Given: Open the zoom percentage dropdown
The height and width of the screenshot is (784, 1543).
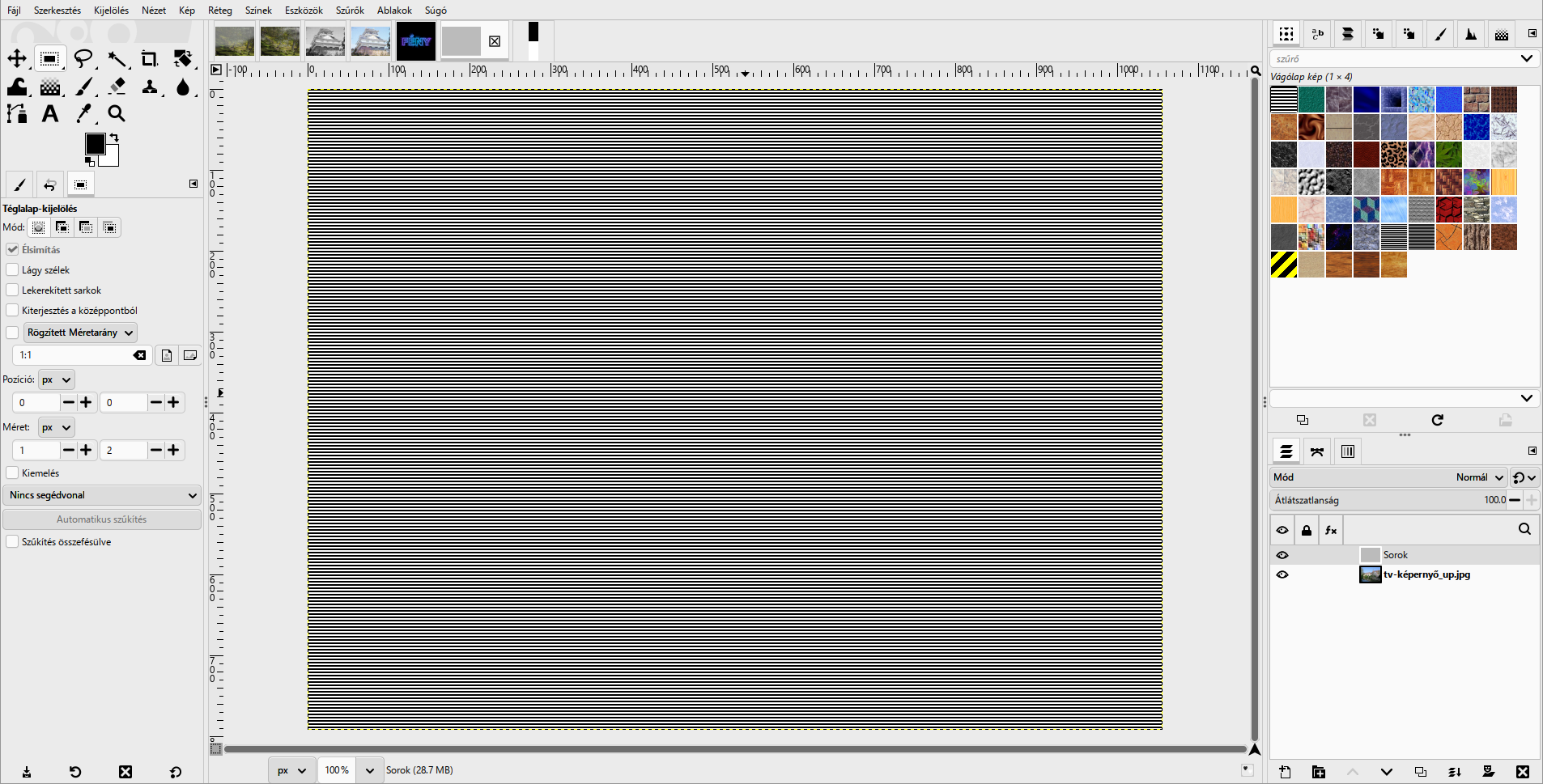Looking at the screenshot, I should 370,770.
